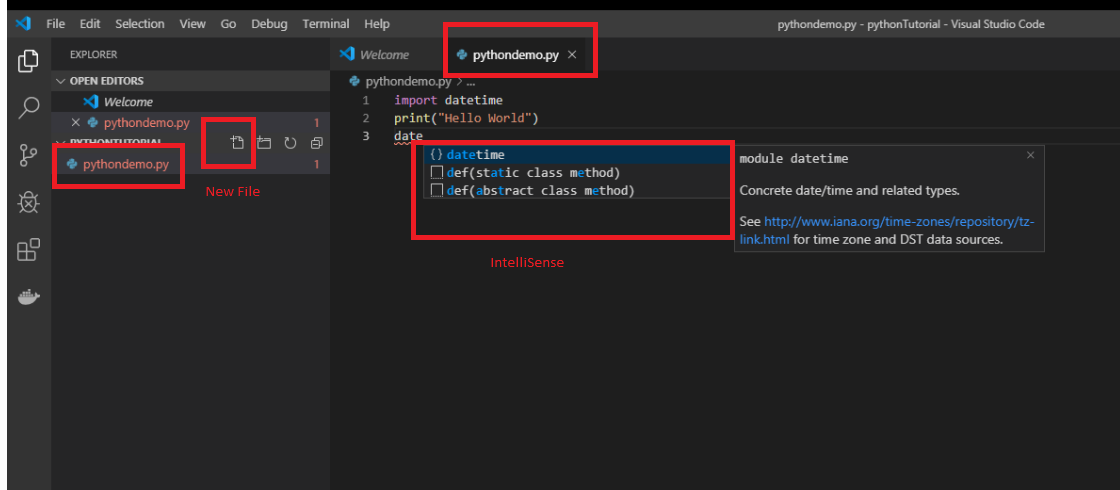Select pythondemo.py in the PYTHONTUTORIAL folder tree
The width and height of the screenshot is (1120, 490).
click(x=126, y=164)
